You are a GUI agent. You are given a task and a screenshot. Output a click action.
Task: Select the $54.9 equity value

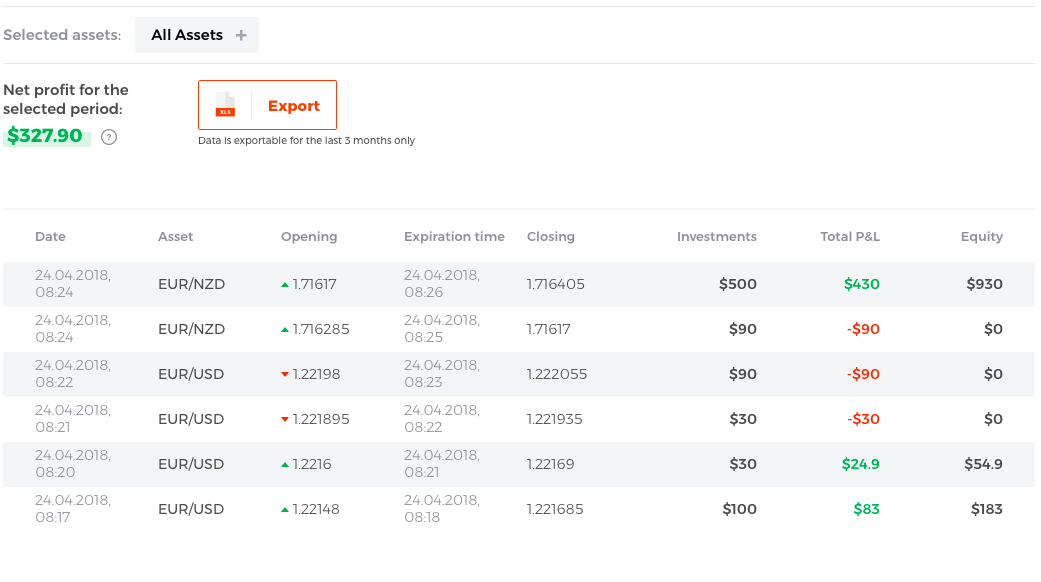983,464
